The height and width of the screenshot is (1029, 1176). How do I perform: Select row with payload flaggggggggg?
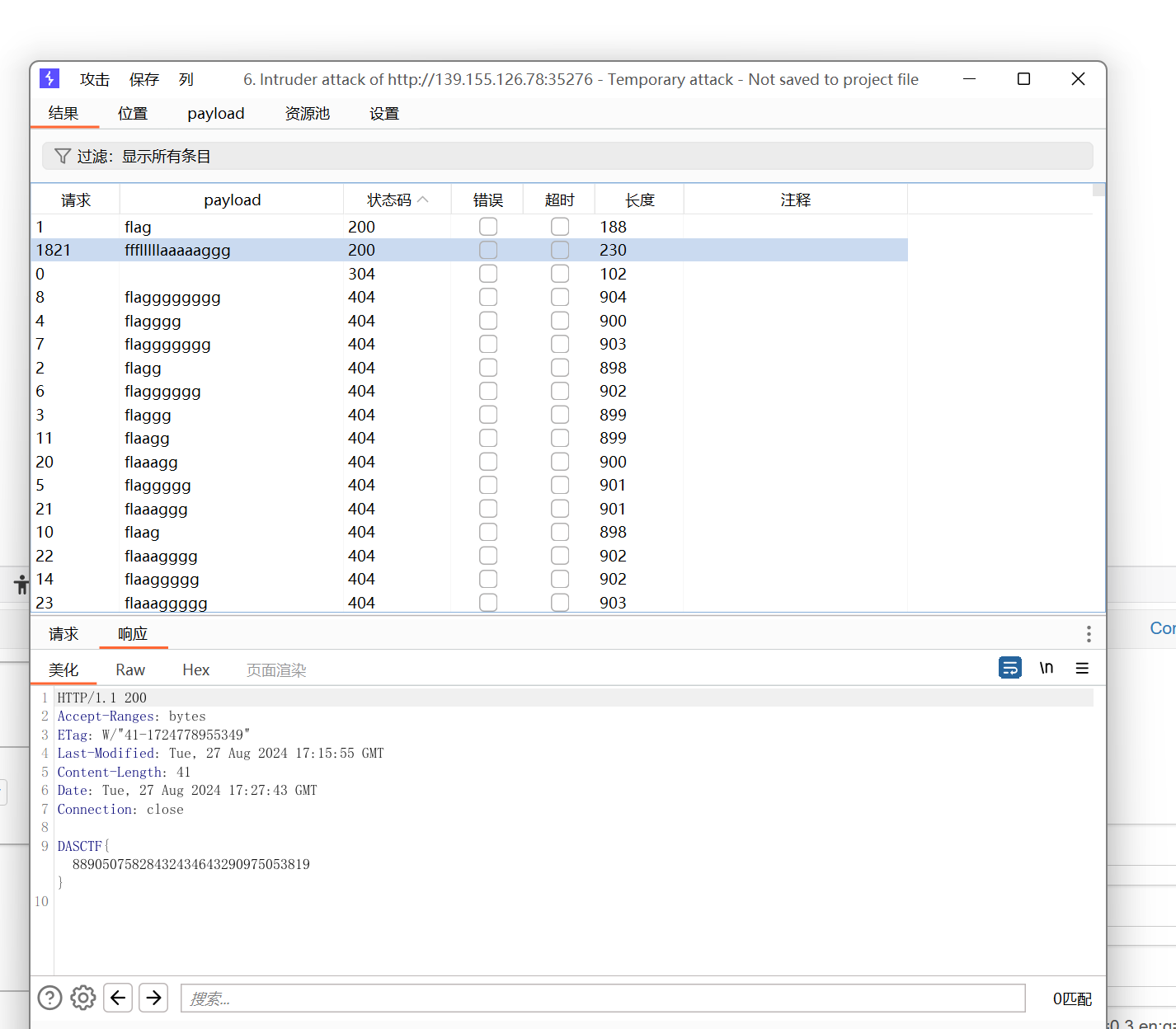click(x=470, y=297)
